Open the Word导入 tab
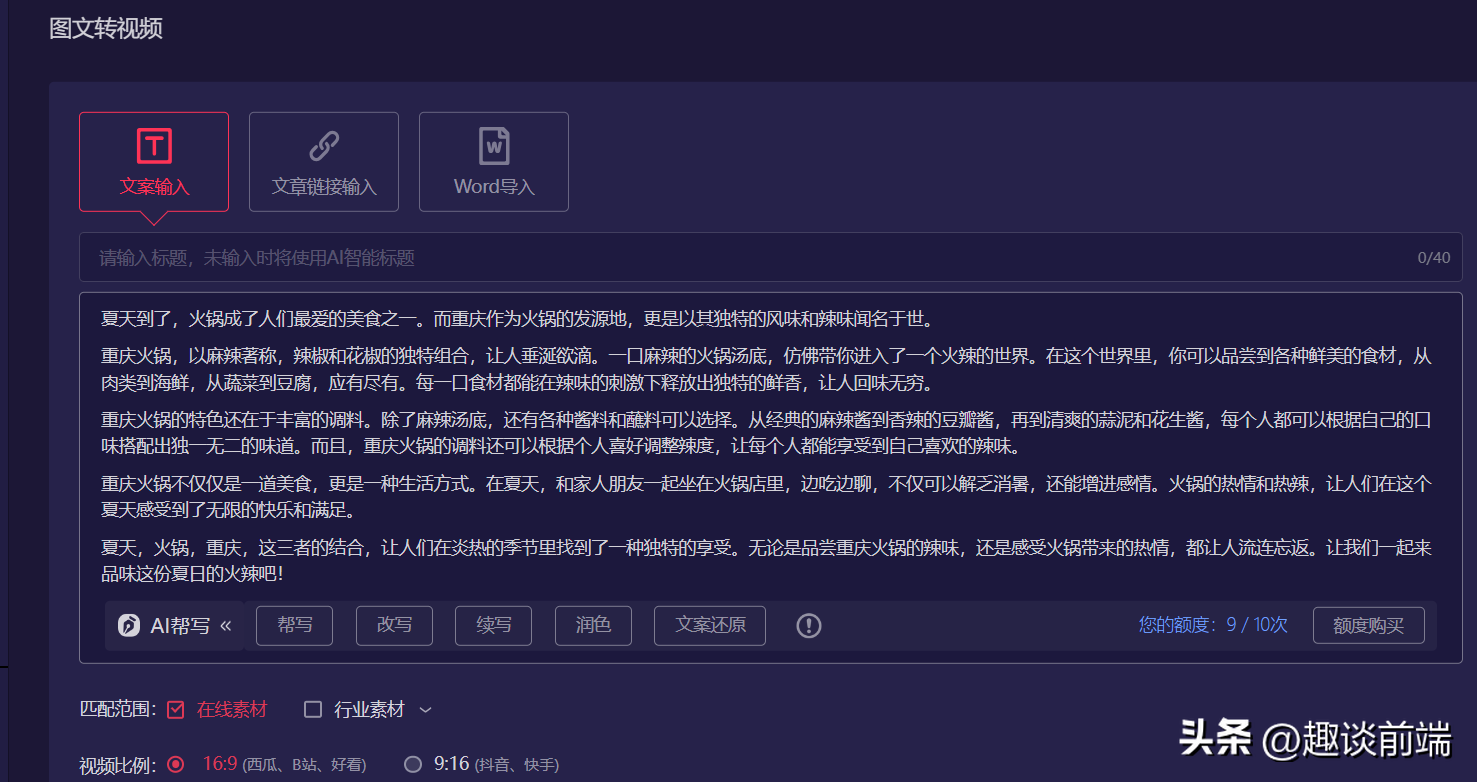This screenshot has width=1477, height=782. [x=494, y=162]
